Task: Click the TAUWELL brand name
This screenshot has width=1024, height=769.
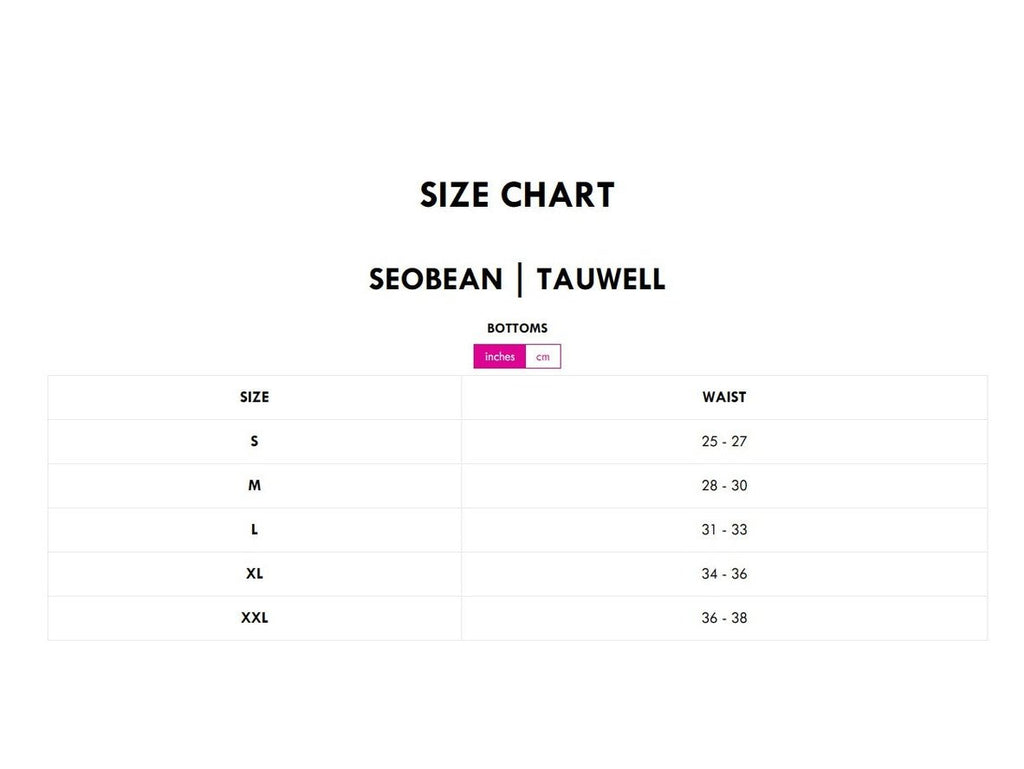Action: click(x=601, y=279)
